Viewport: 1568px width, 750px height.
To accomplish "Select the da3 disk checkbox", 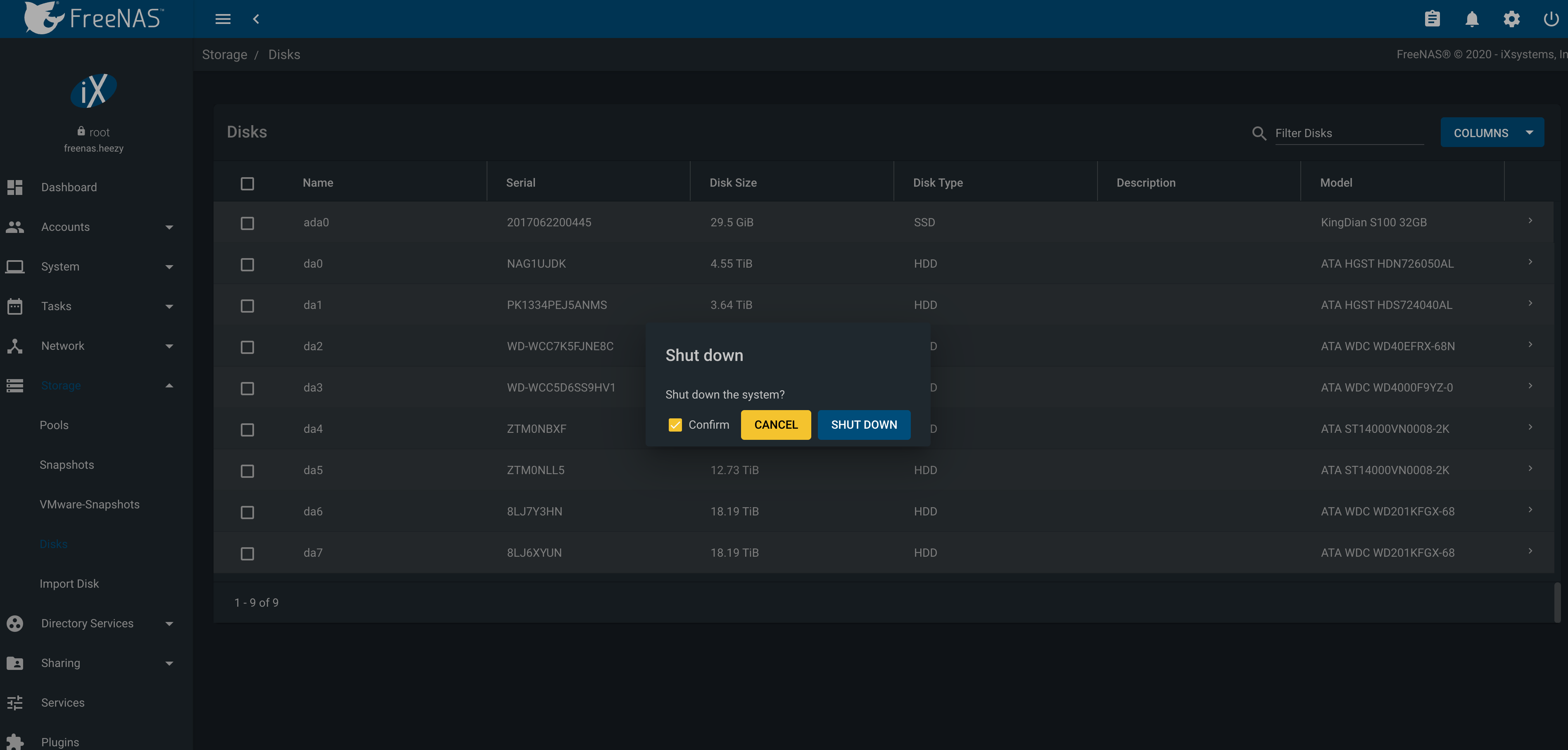I will click(x=247, y=388).
